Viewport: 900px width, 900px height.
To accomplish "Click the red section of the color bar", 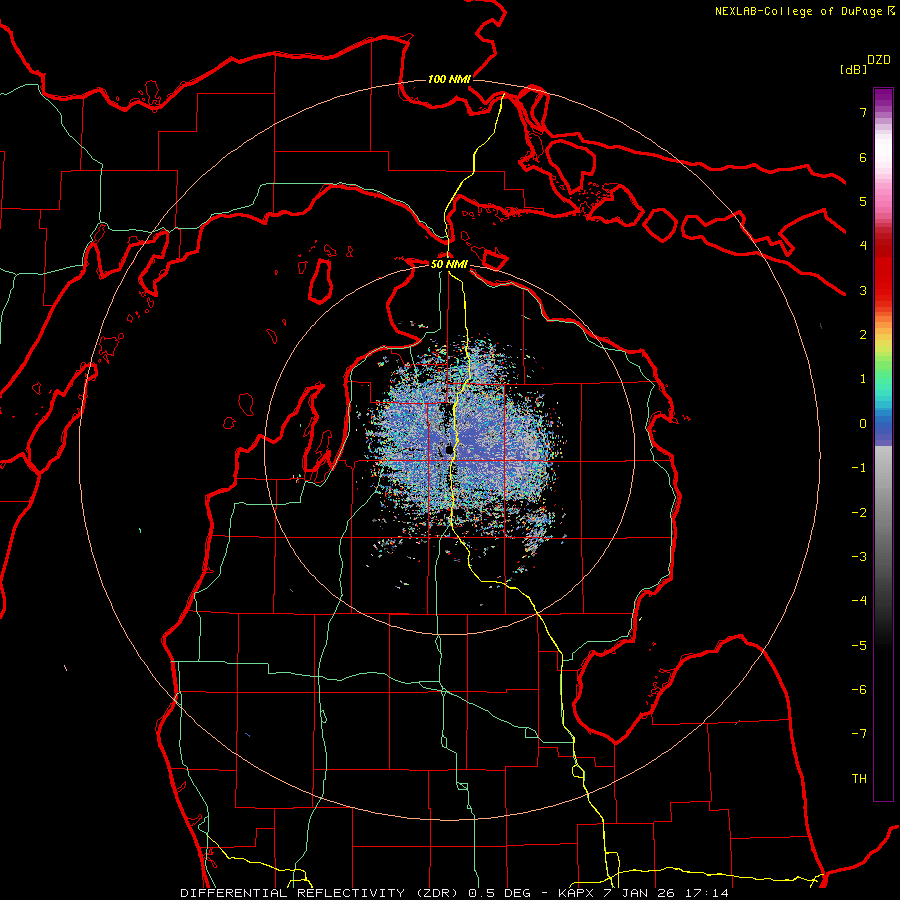I will [883, 270].
